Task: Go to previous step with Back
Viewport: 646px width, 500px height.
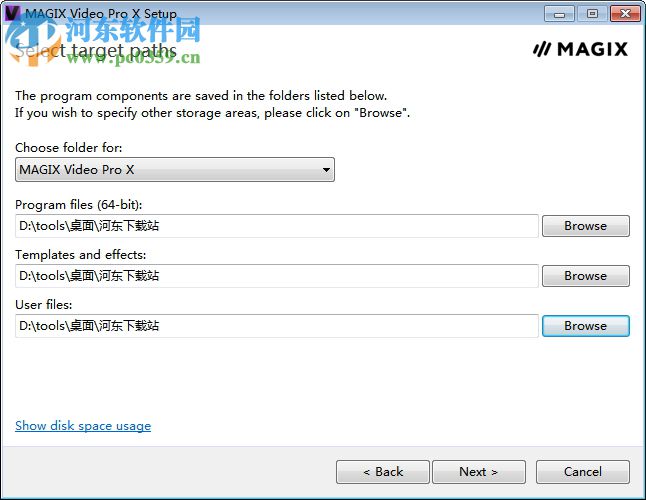Action: (383, 472)
